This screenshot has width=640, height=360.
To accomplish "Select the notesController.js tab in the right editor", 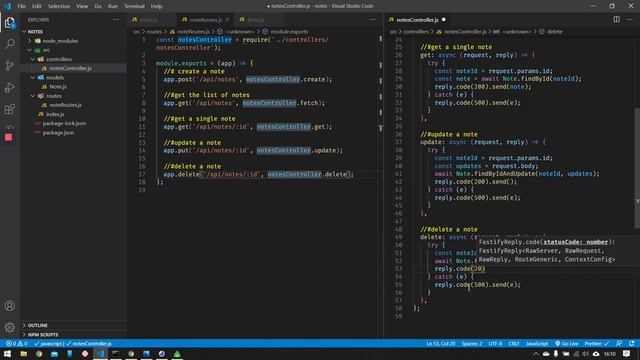I will click(417, 20).
